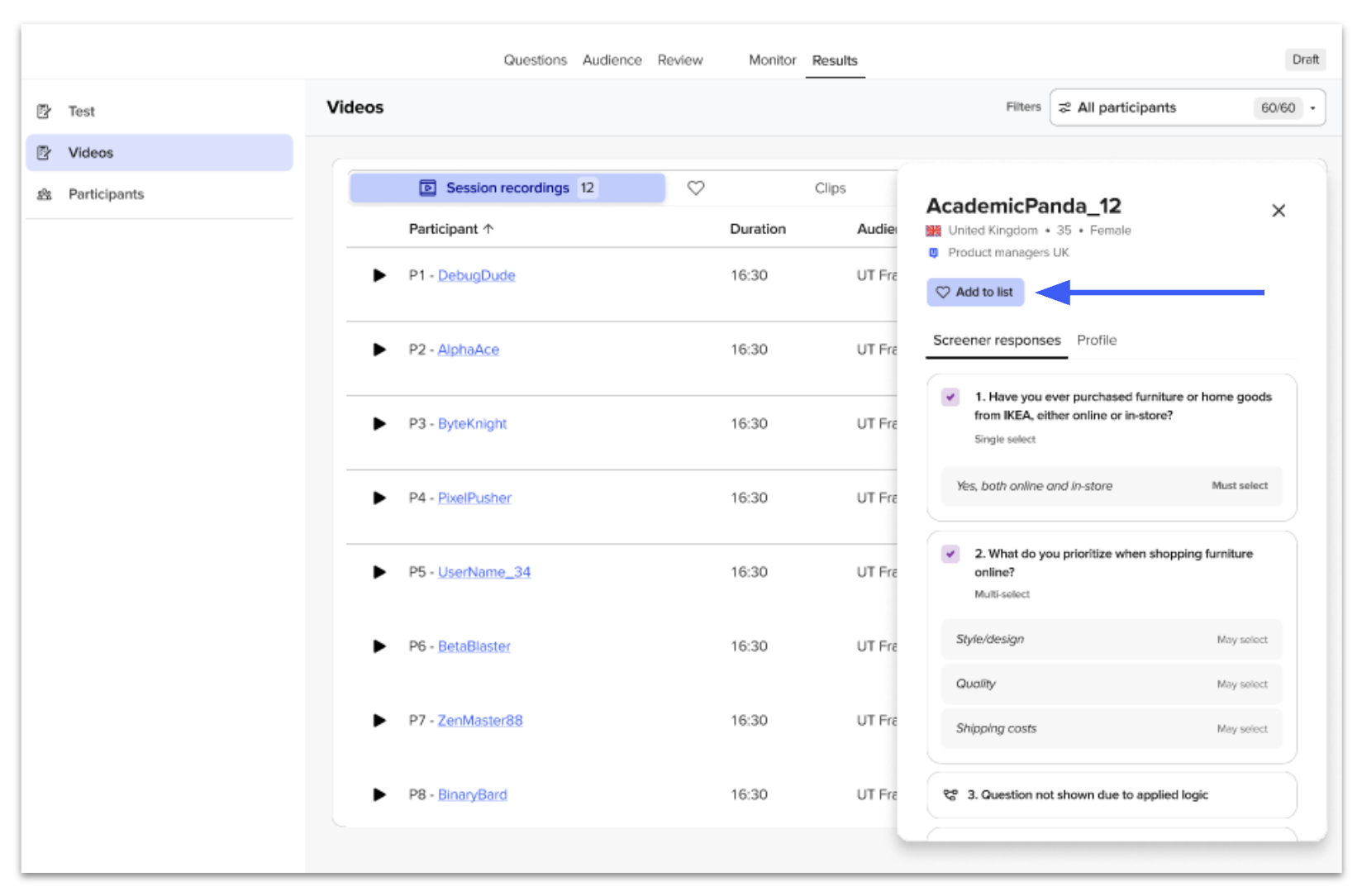Play P2 AlphaAce session recording
1362x896 pixels.
379,350
